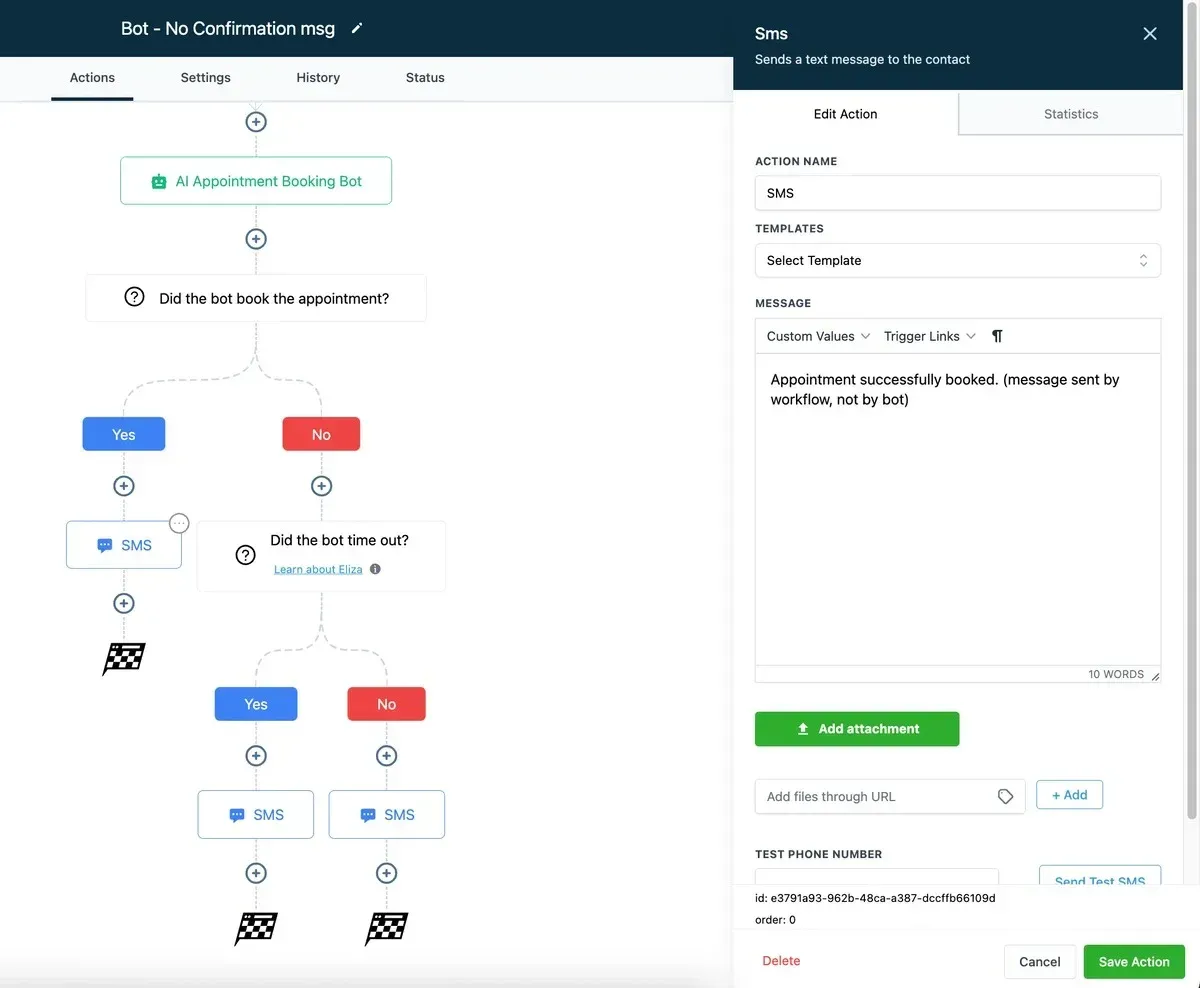Viewport: 1200px width, 988px height.
Task: Click the Add attachment button
Action: [x=857, y=729]
